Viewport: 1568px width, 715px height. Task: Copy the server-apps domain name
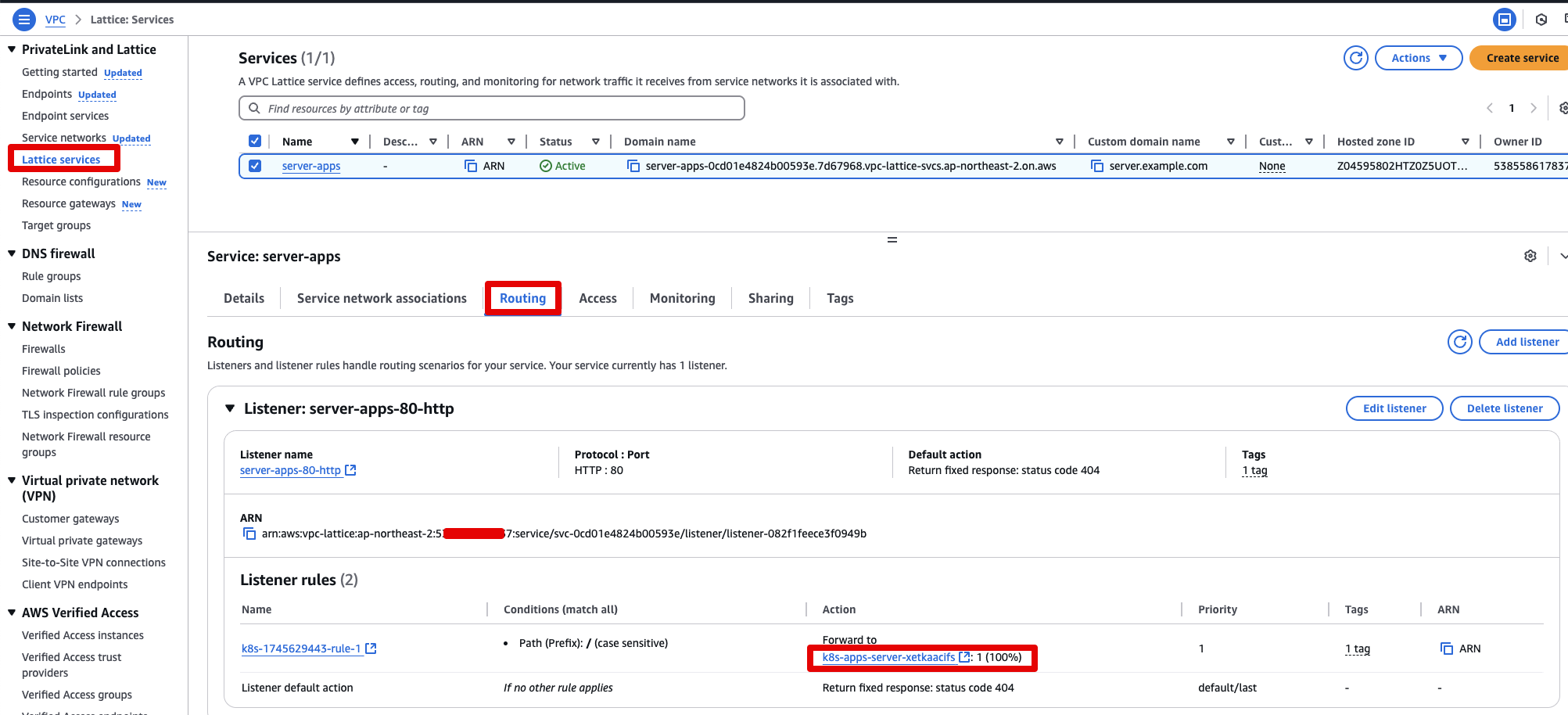pos(633,166)
